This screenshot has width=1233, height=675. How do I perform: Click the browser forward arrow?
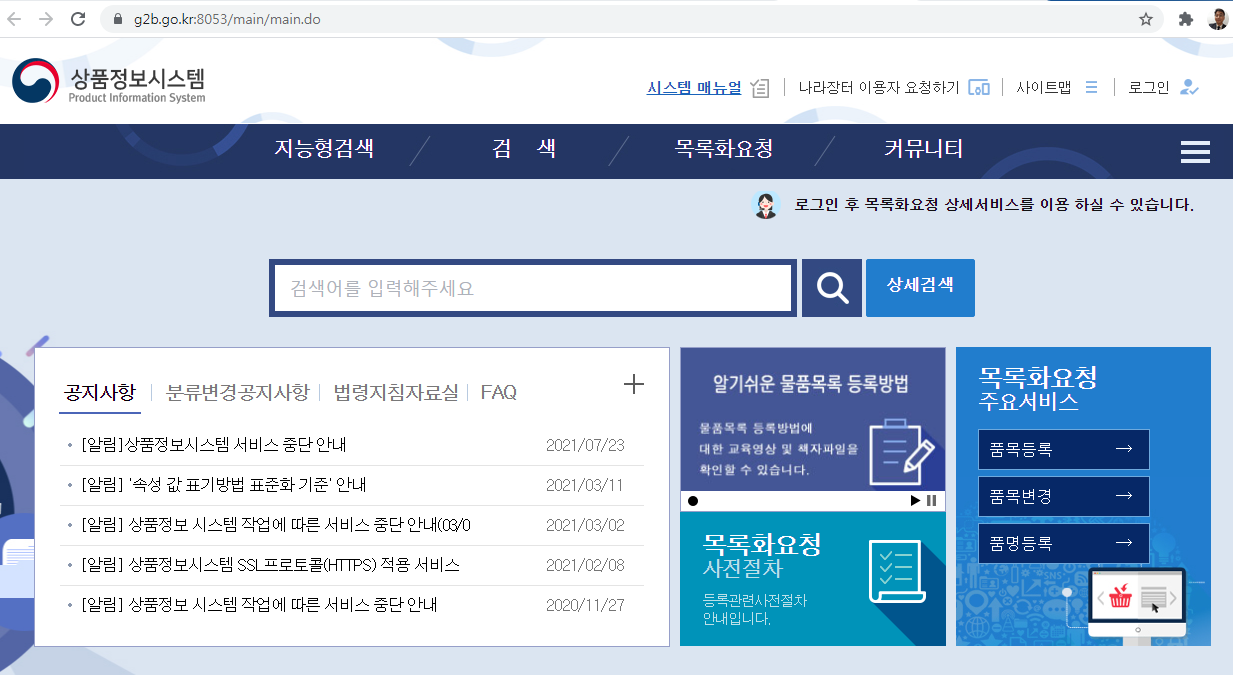[x=45, y=19]
